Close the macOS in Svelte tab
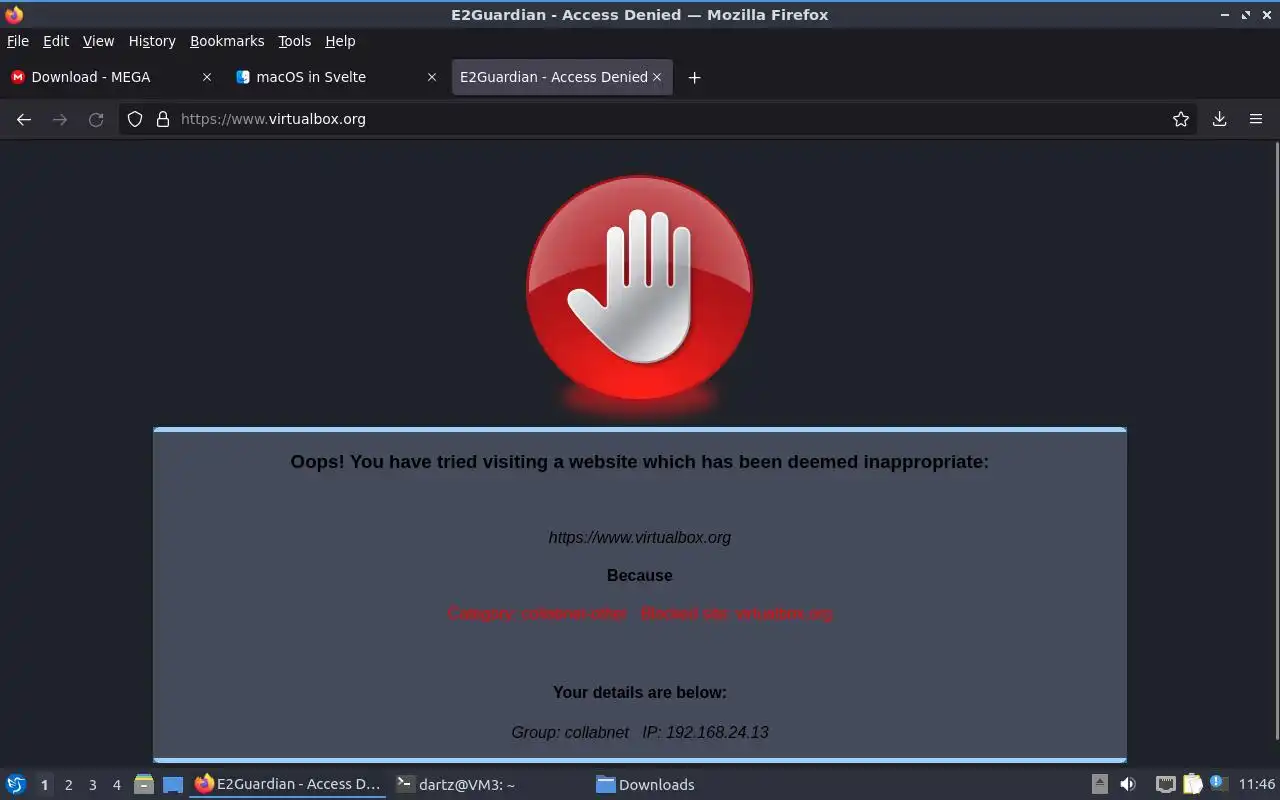The image size is (1280, 800). [432, 77]
